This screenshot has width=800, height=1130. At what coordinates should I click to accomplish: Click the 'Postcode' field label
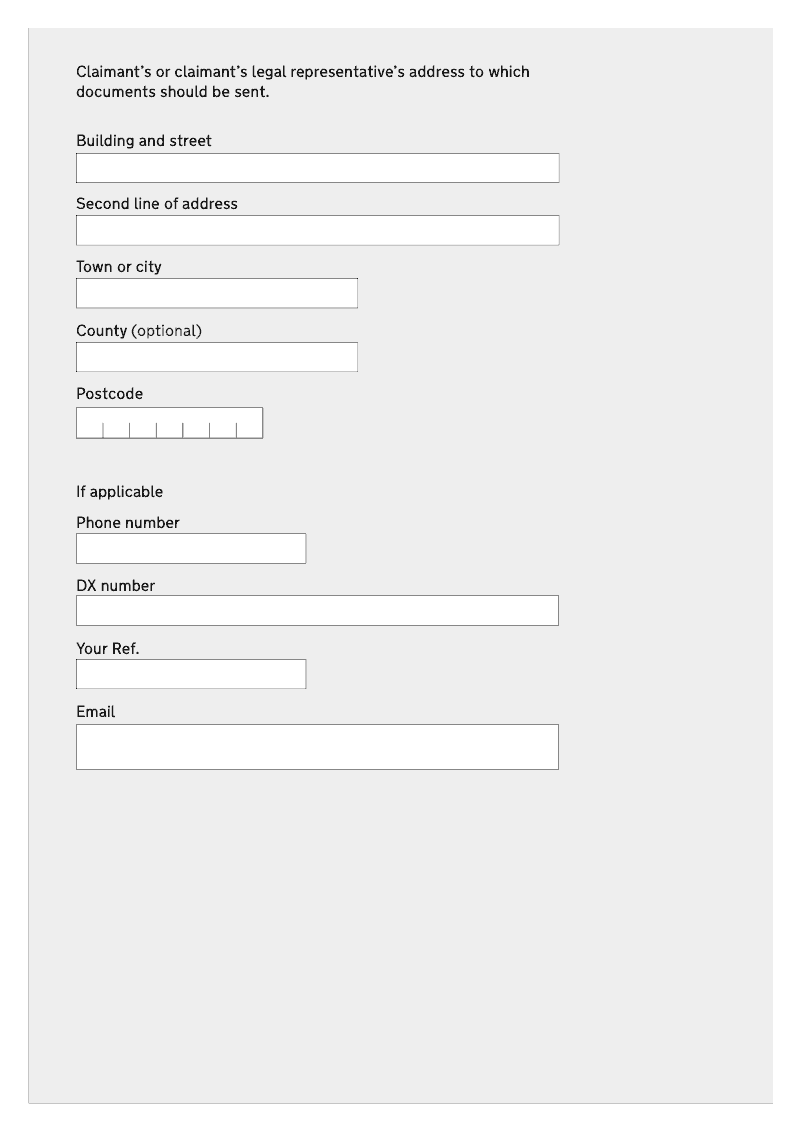110,393
